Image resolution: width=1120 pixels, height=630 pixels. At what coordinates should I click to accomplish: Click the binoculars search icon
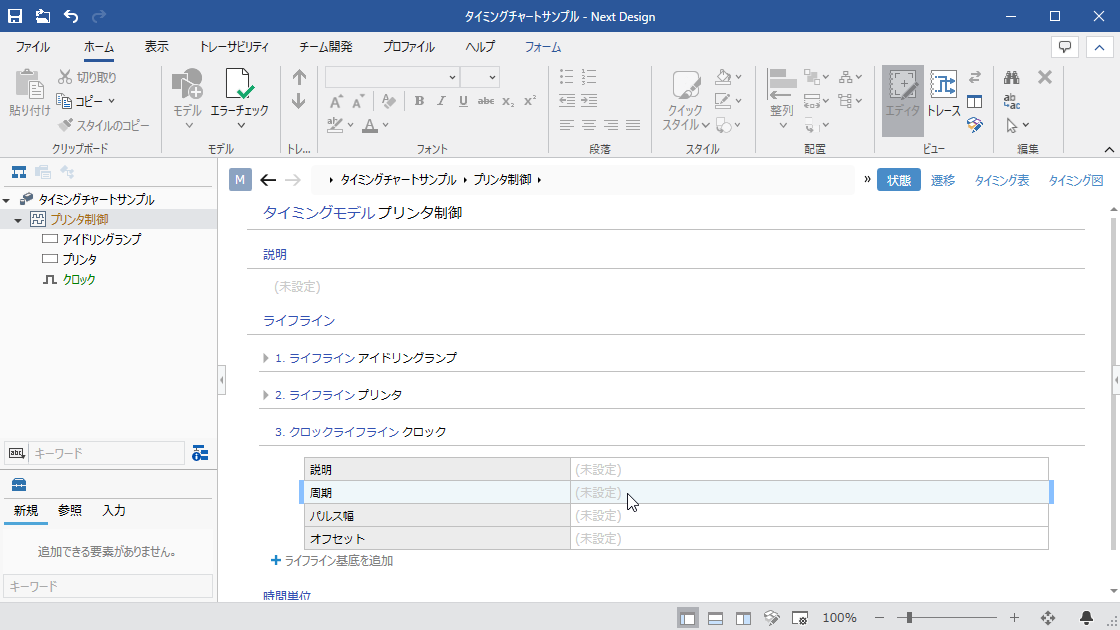[1011, 77]
